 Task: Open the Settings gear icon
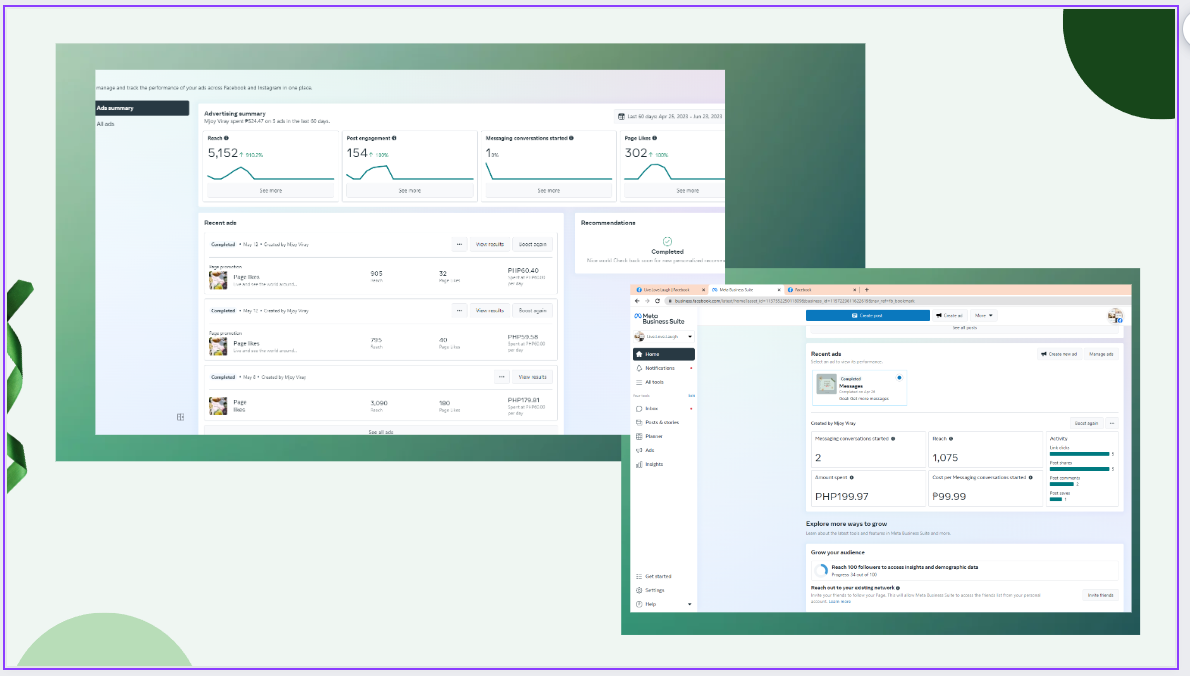pos(639,590)
